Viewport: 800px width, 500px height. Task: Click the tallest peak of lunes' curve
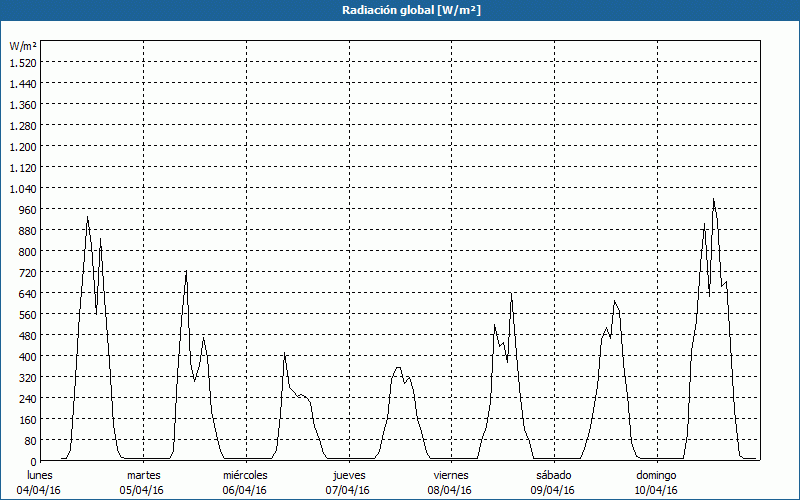(x=88, y=217)
